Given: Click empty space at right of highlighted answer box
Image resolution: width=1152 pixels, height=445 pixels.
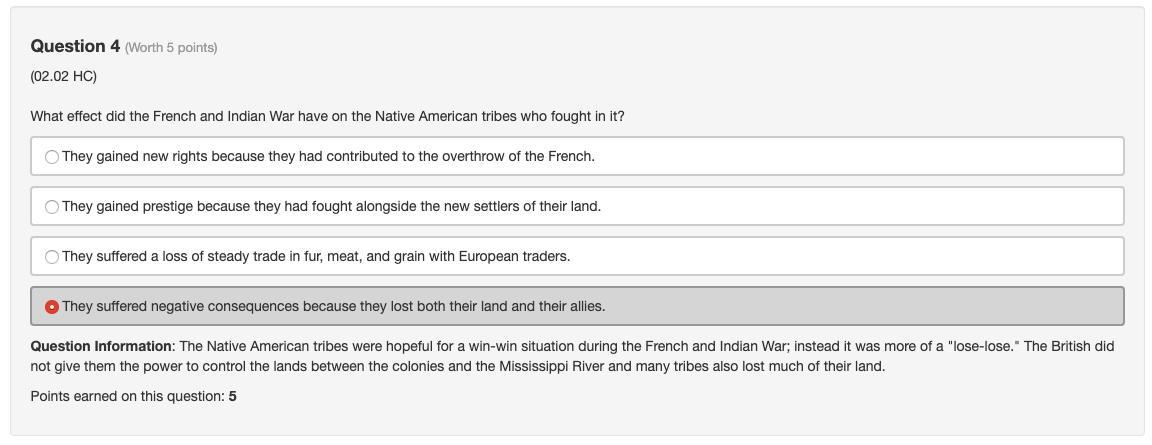Looking at the screenshot, I should pyautogui.click(x=900, y=306).
